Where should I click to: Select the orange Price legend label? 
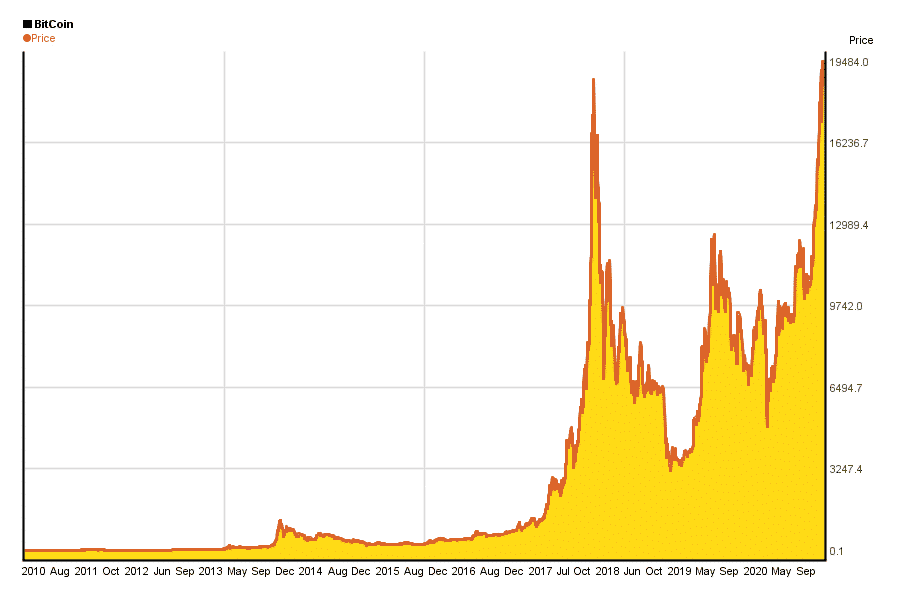point(43,38)
